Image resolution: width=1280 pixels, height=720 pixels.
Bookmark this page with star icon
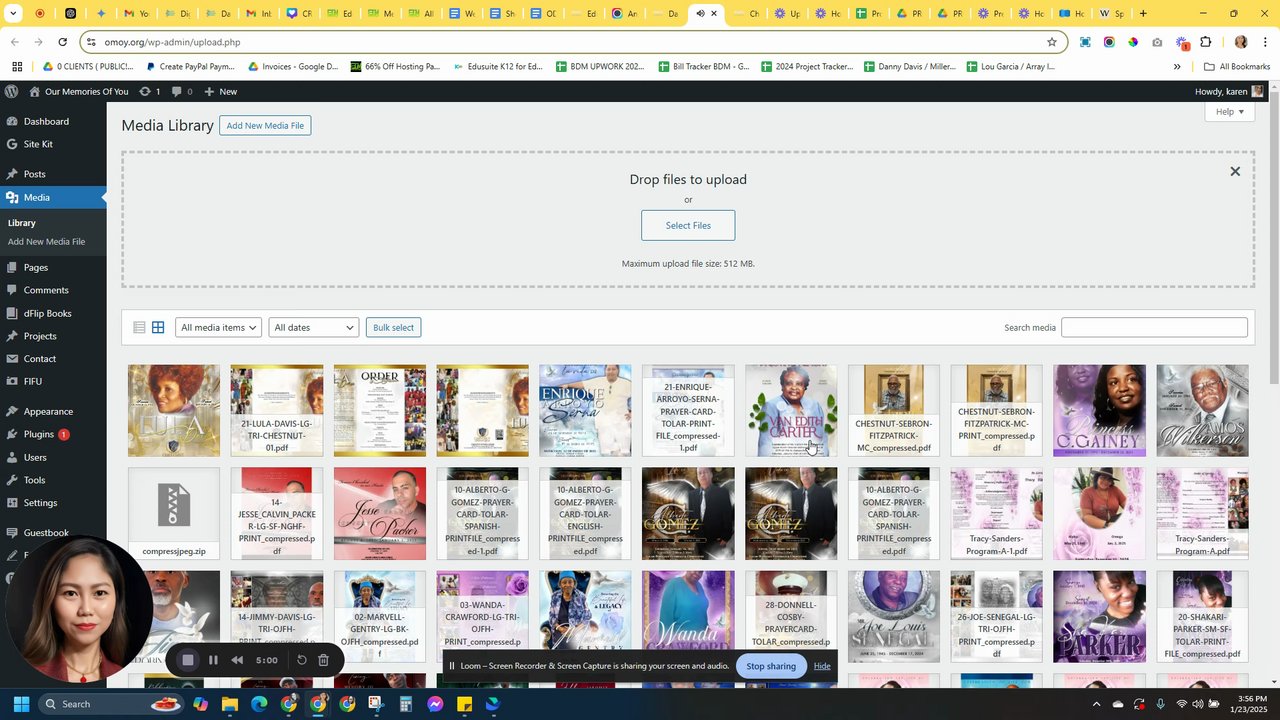(x=1052, y=42)
